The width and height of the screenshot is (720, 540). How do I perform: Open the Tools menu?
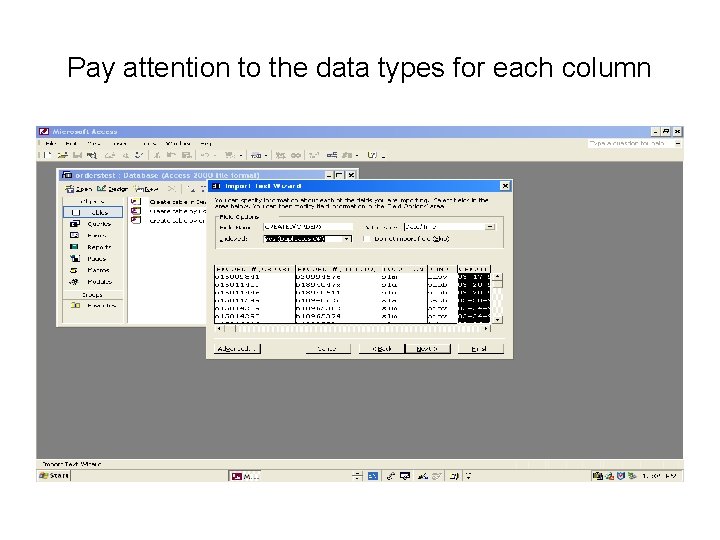click(x=150, y=144)
